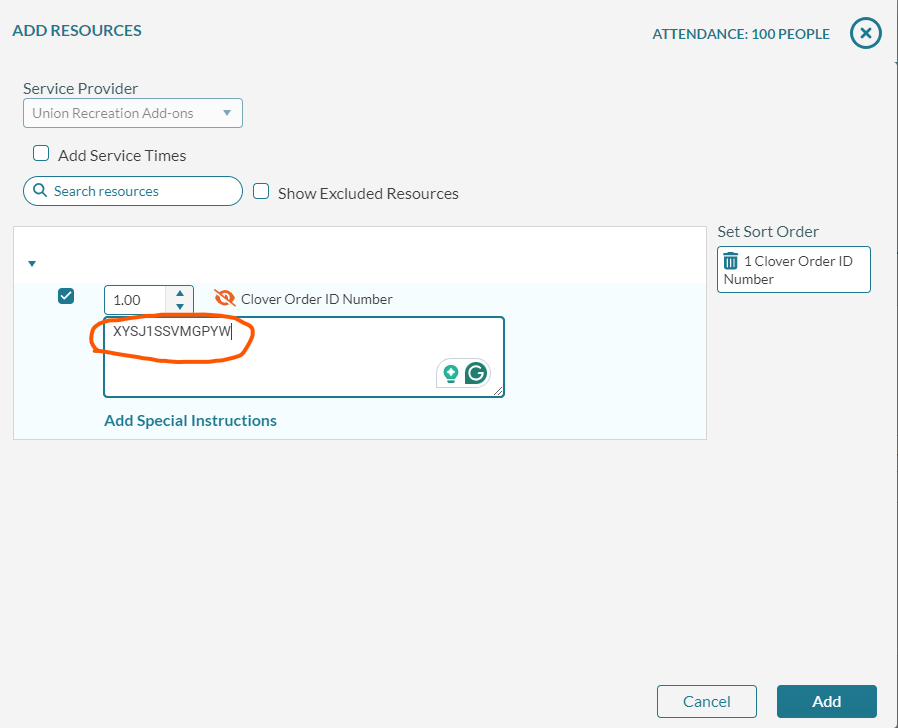Viewport: 898px width, 728px height.
Task: Close the Add Resources dialog
Action: 865,33
